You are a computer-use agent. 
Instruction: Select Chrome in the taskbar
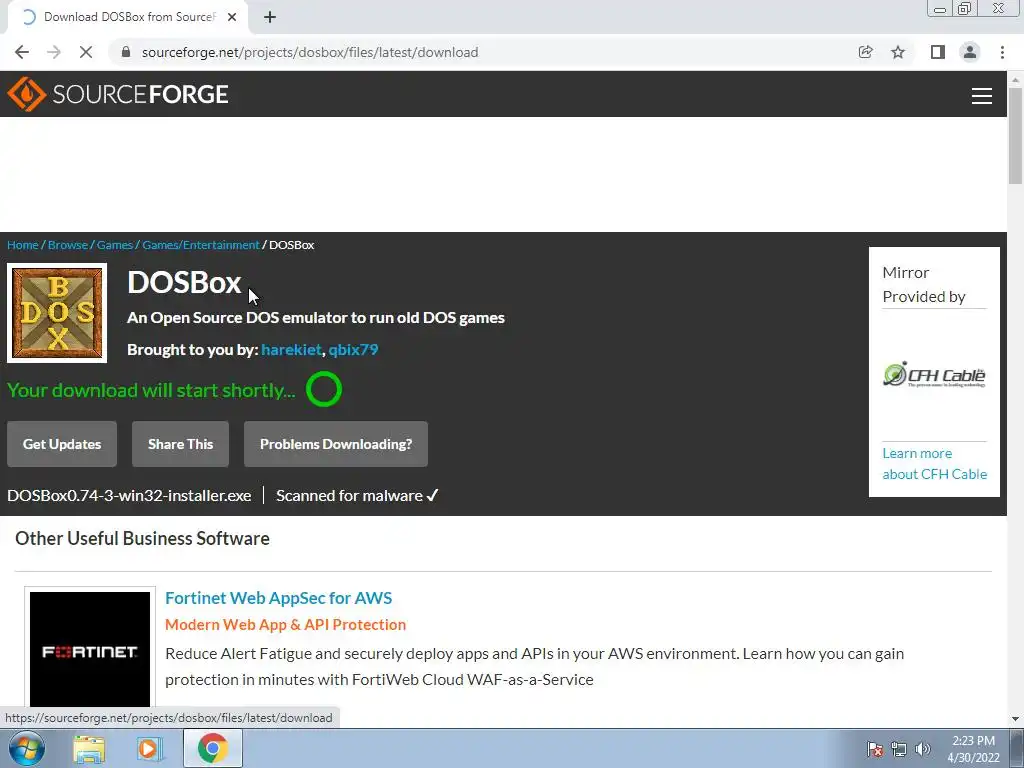(x=213, y=748)
